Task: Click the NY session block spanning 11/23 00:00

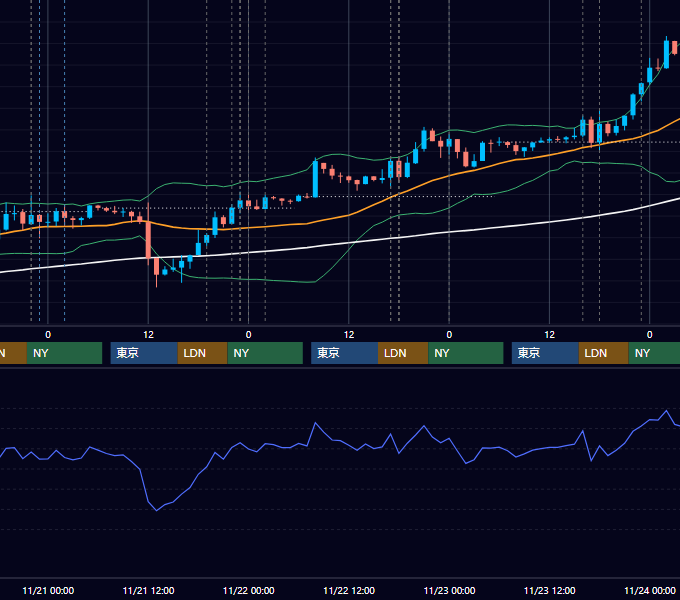Action: [x=466, y=353]
